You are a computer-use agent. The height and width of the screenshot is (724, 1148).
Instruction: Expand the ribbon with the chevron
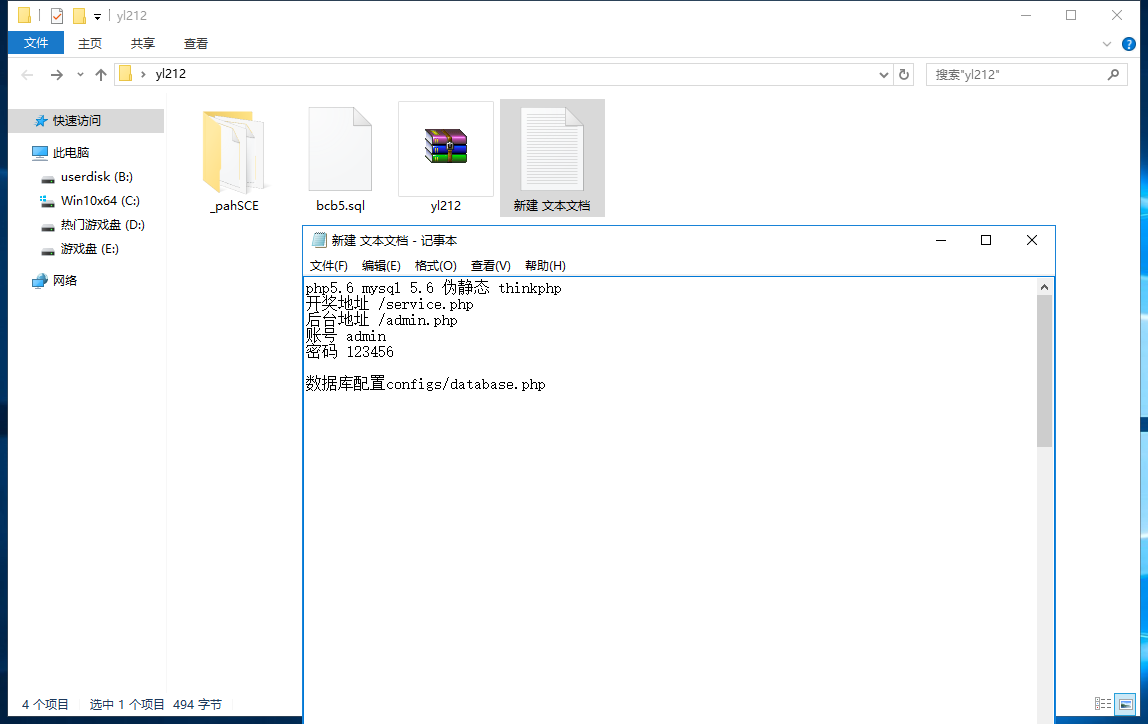click(x=1106, y=44)
